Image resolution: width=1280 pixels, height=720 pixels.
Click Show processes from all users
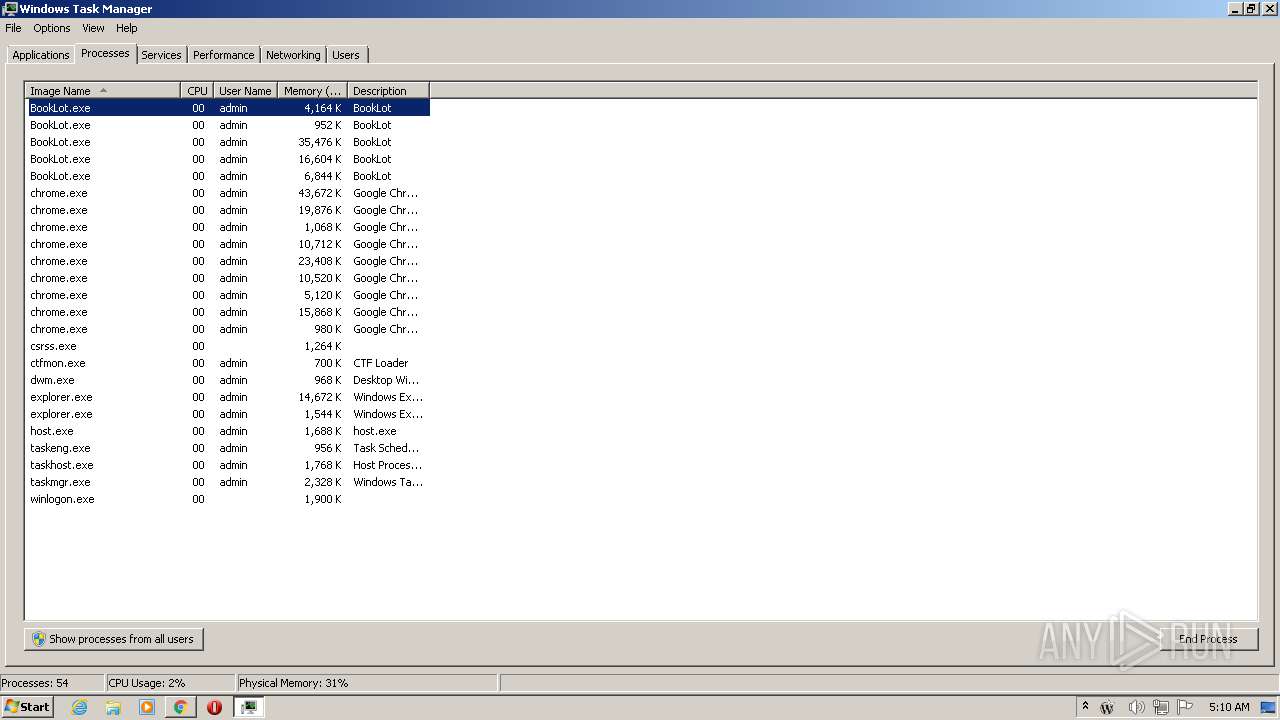tap(114, 639)
